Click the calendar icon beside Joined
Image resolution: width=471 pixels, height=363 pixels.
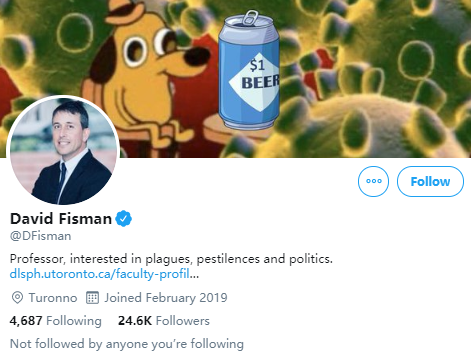point(92,298)
